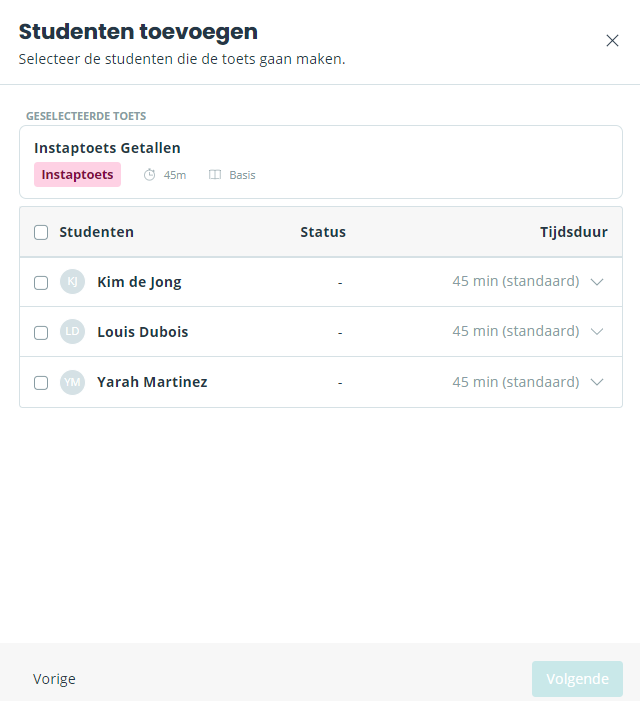Expand Kim de Jong's duration chevron
This screenshot has height=701, width=640.
[x=597, y=282]
